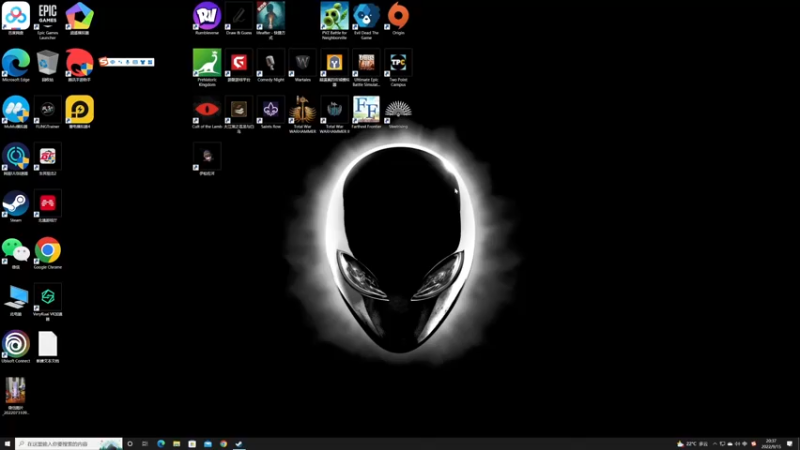
Task: Select the red and white 百 app shortcut
Action: point(47,159)
